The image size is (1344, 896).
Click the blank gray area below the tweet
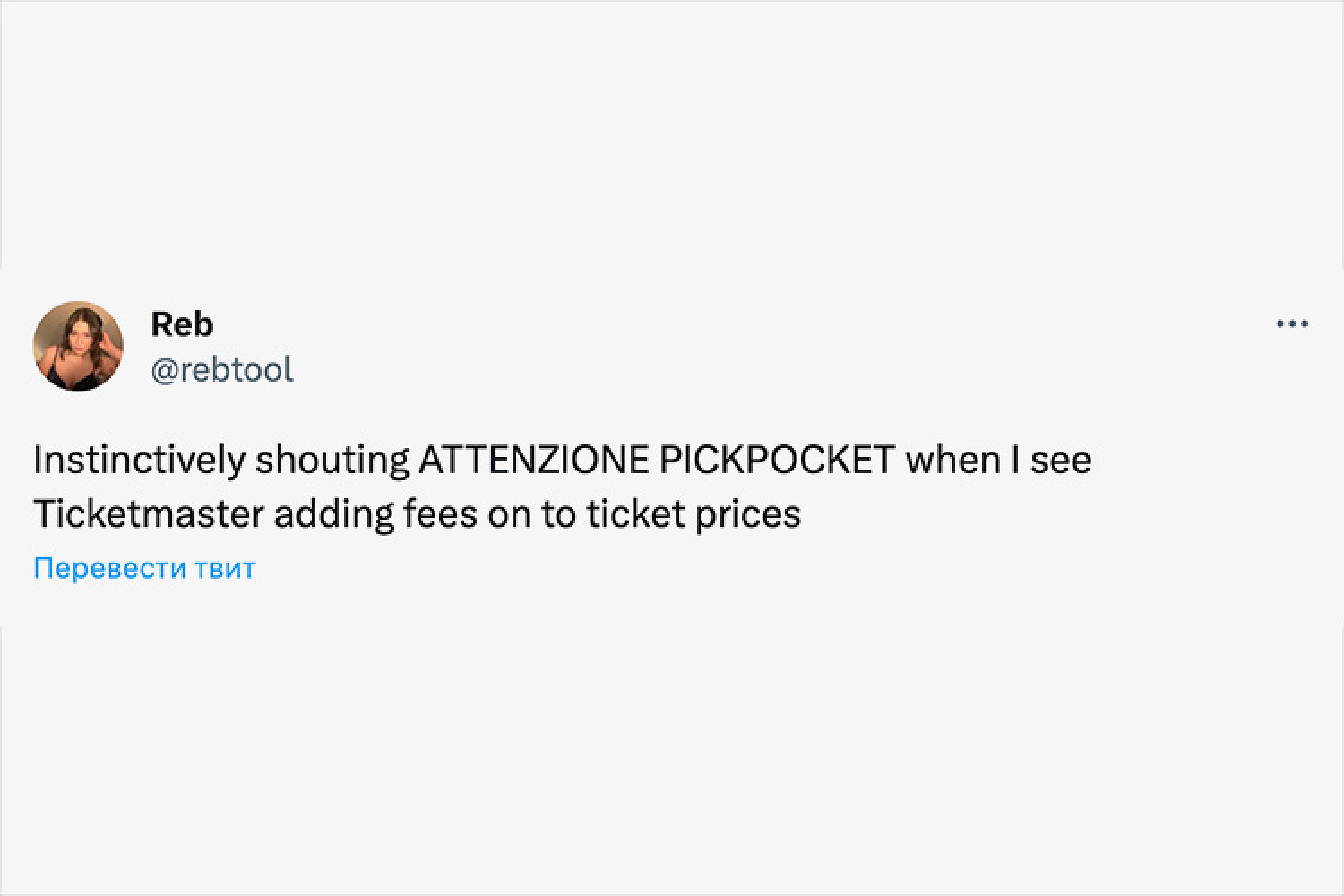click(x=672, y=762)
